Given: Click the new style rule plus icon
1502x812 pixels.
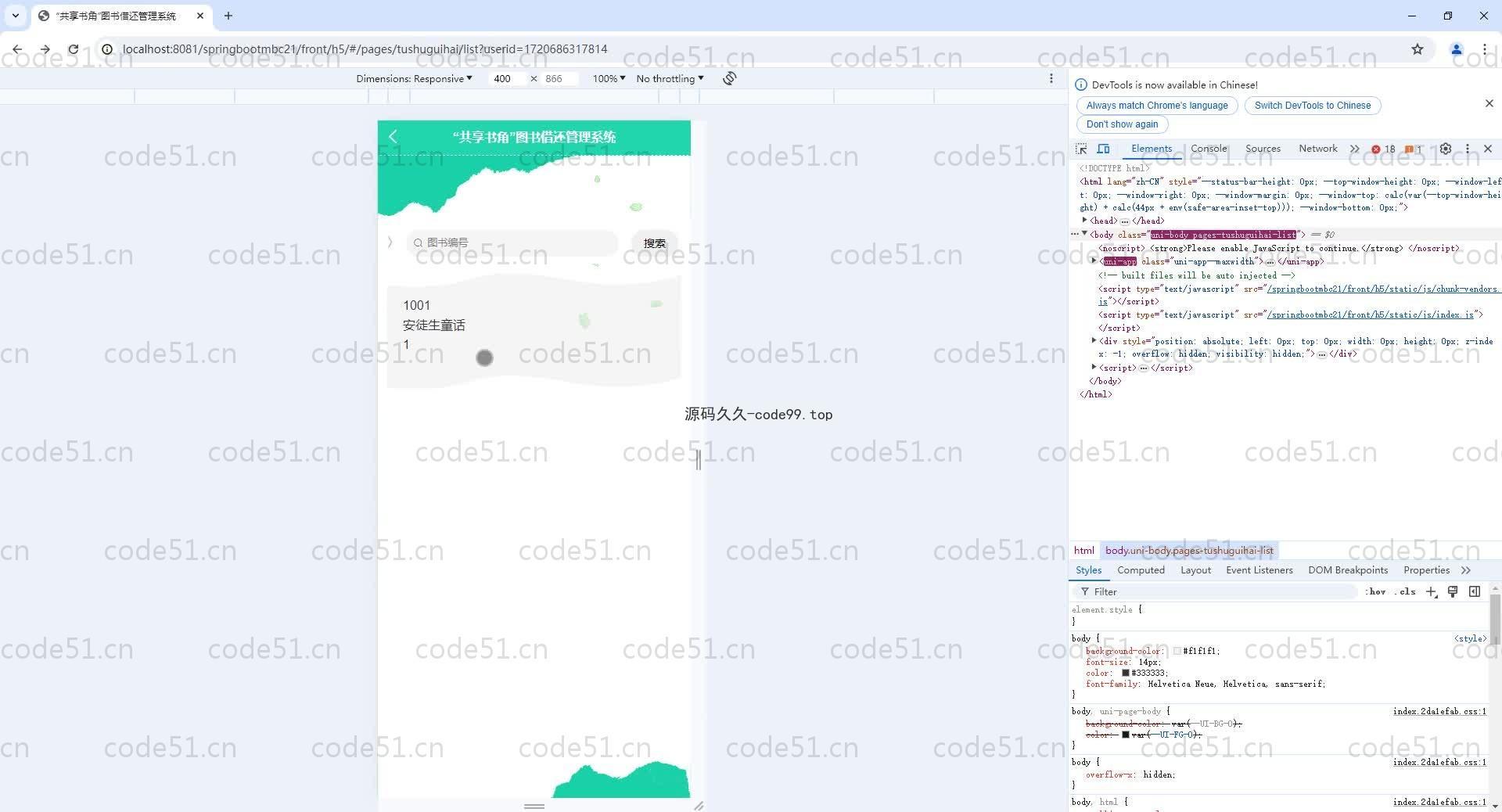Looking at the screenshot, I should coord(1431,591).
